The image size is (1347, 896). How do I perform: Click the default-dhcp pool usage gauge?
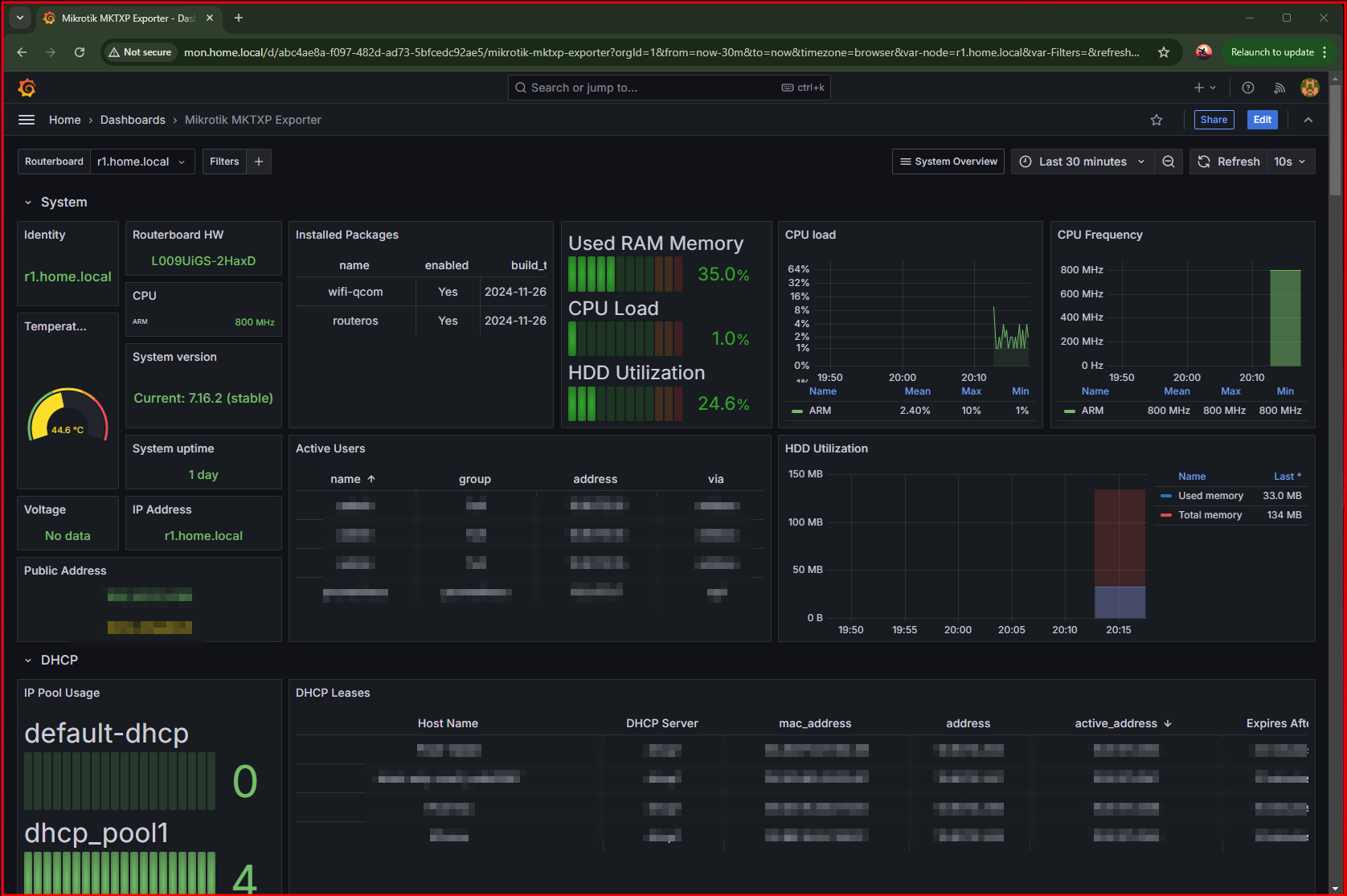[x=120, y=781]
